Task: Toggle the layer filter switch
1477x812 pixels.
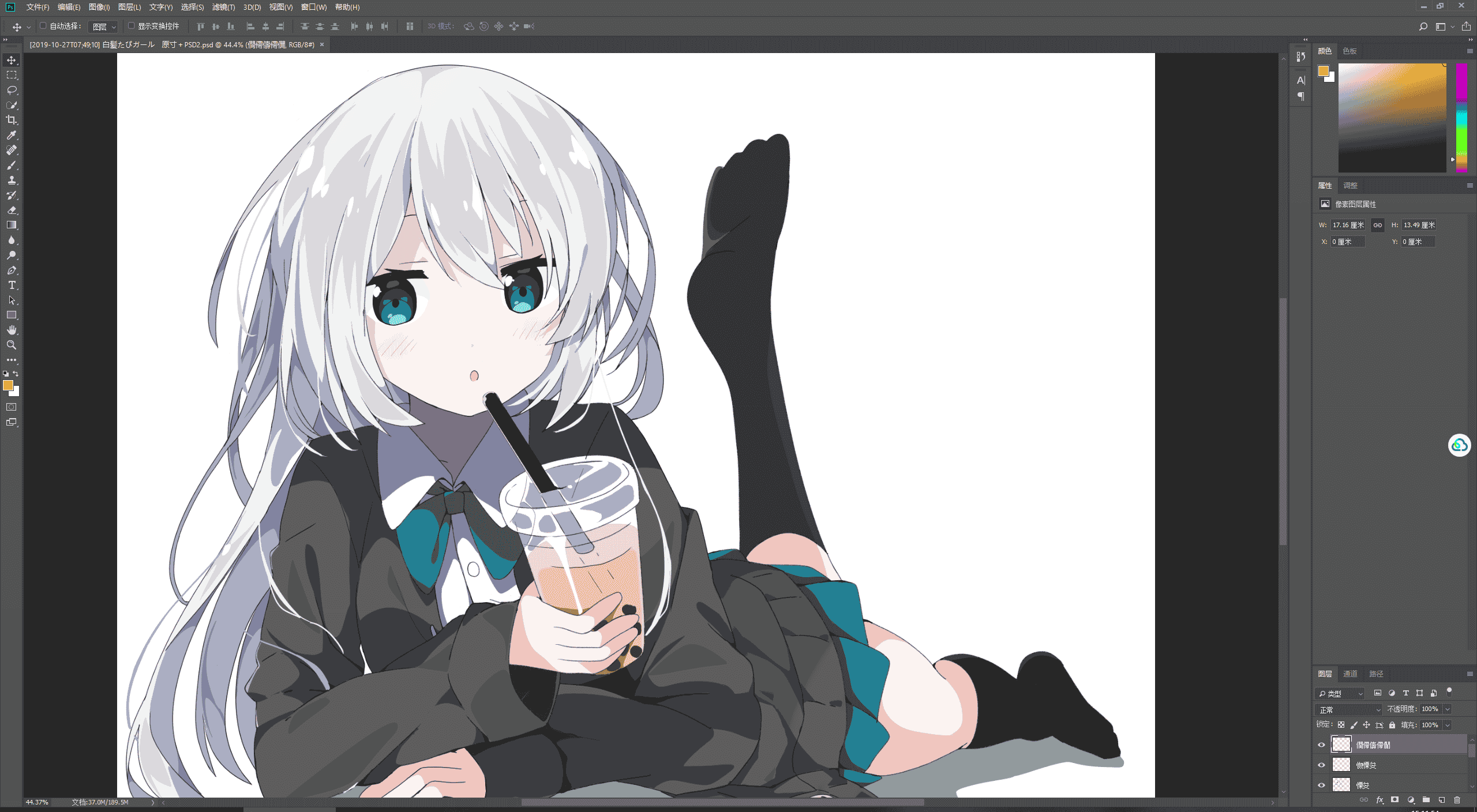Action: point(1449,692)
